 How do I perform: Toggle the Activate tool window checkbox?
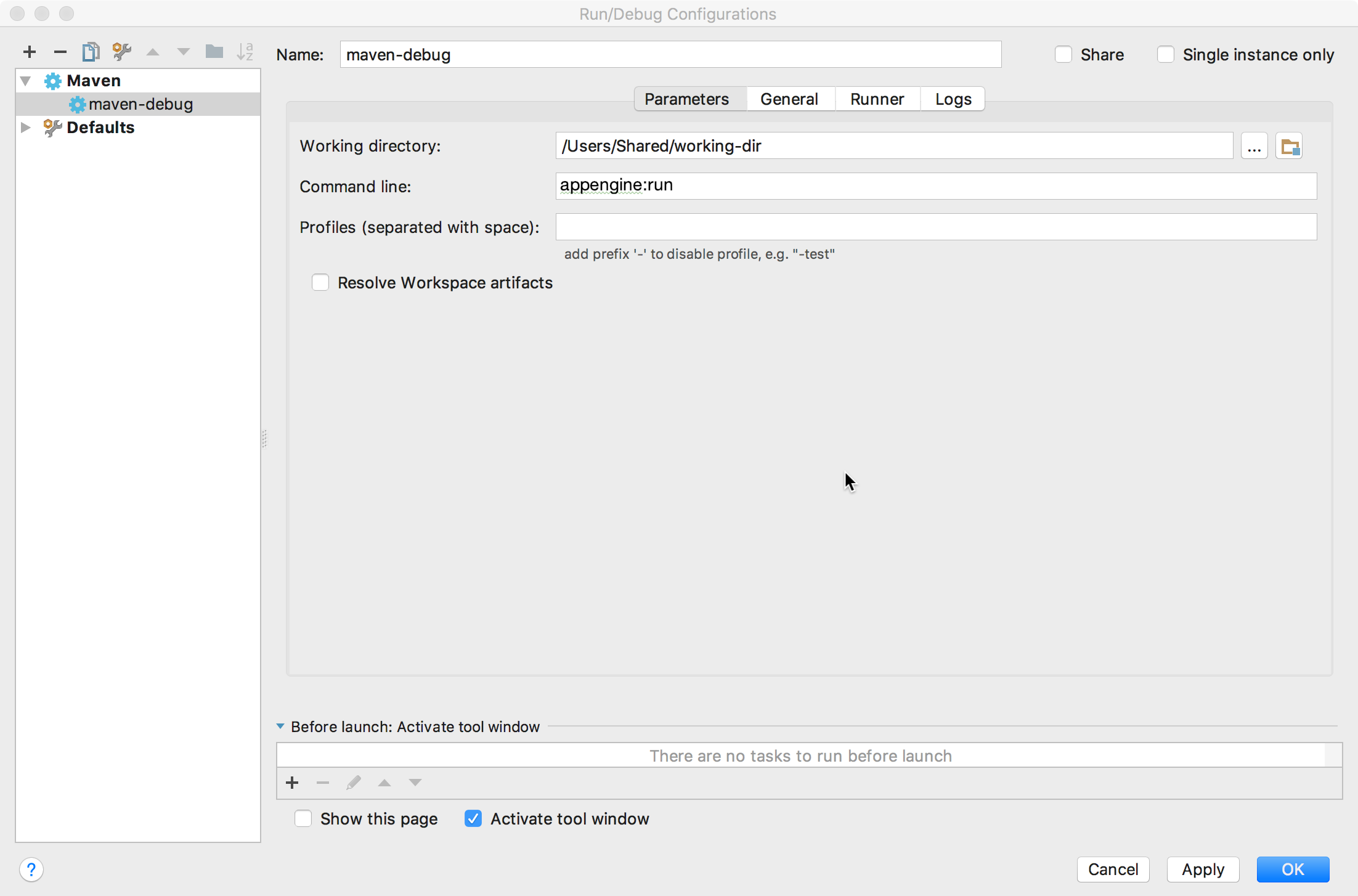pos(474,818)
